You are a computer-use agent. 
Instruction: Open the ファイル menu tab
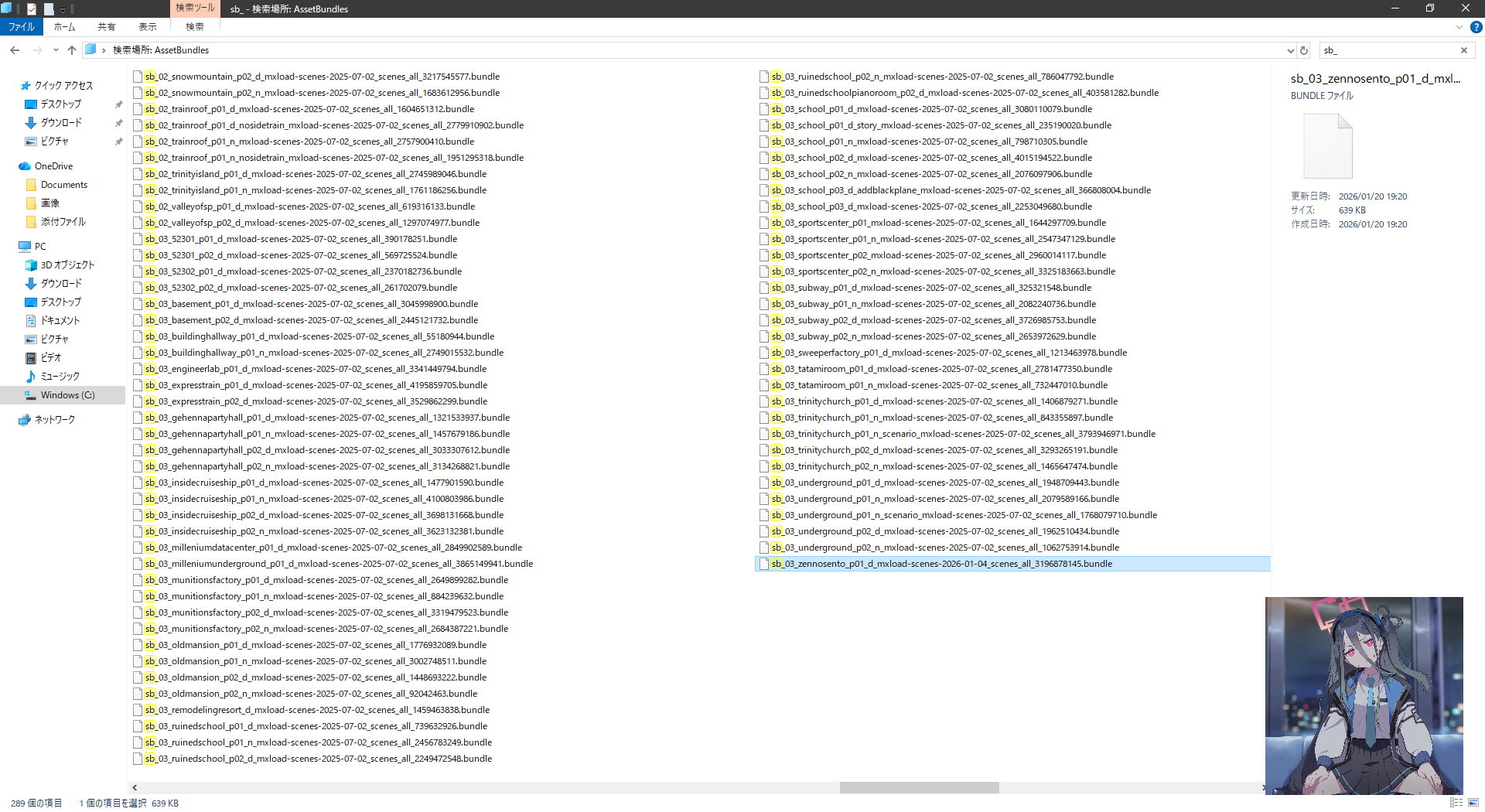(x=22, y=27)
